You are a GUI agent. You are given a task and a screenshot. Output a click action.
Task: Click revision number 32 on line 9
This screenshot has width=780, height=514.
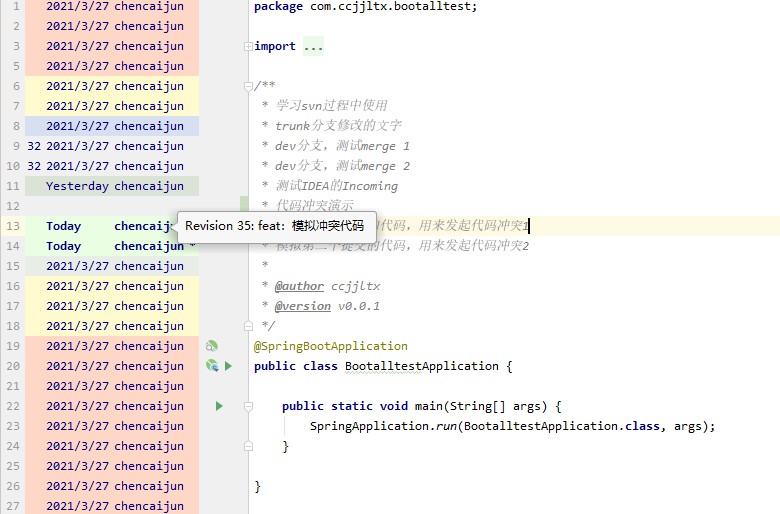click(x=34, y=146)
